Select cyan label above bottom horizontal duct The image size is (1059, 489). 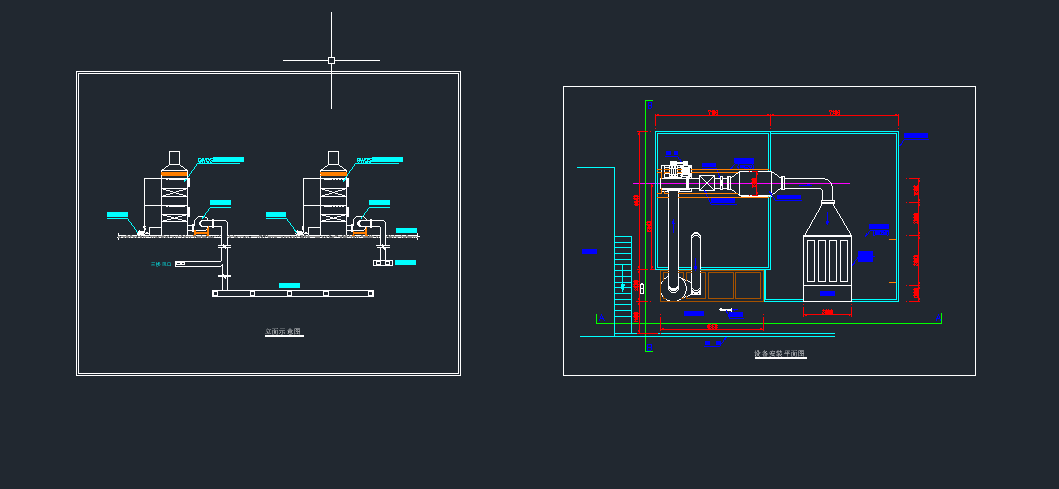(x=289, y=285)
